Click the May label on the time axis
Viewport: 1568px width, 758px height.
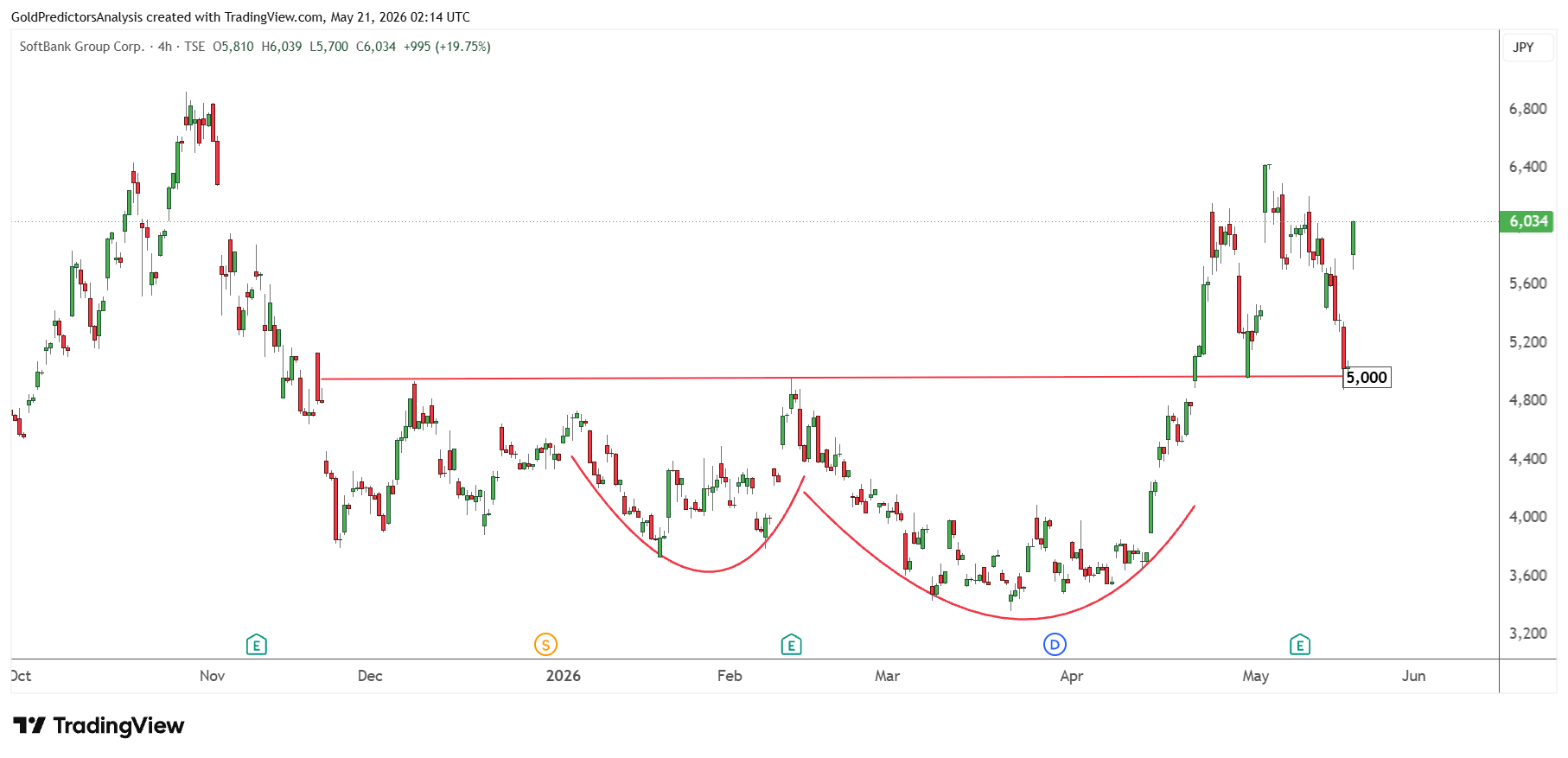[x=1255, y=676]
